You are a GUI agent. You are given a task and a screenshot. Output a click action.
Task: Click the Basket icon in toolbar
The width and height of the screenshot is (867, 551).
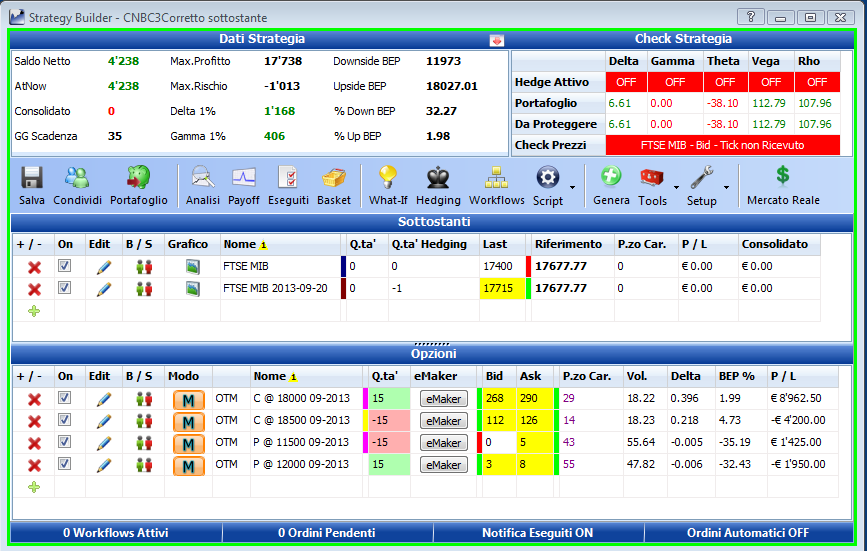(x=333, y=178)
